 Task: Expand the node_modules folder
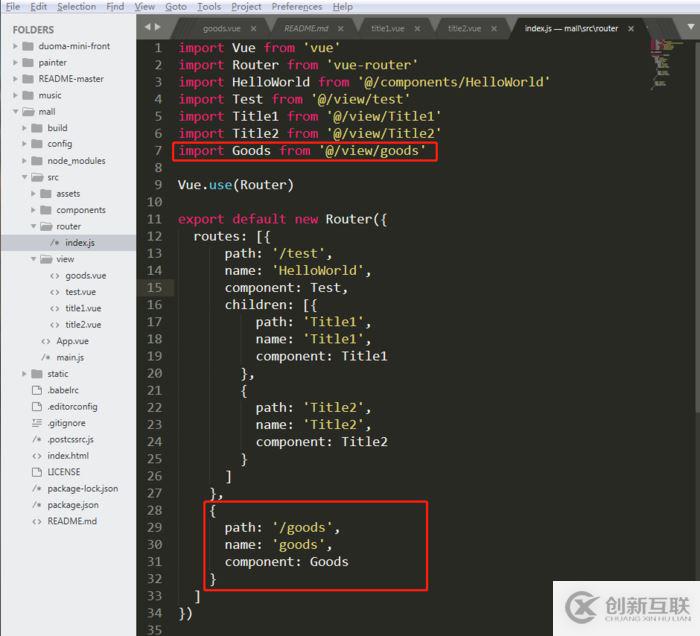(24, 161)
